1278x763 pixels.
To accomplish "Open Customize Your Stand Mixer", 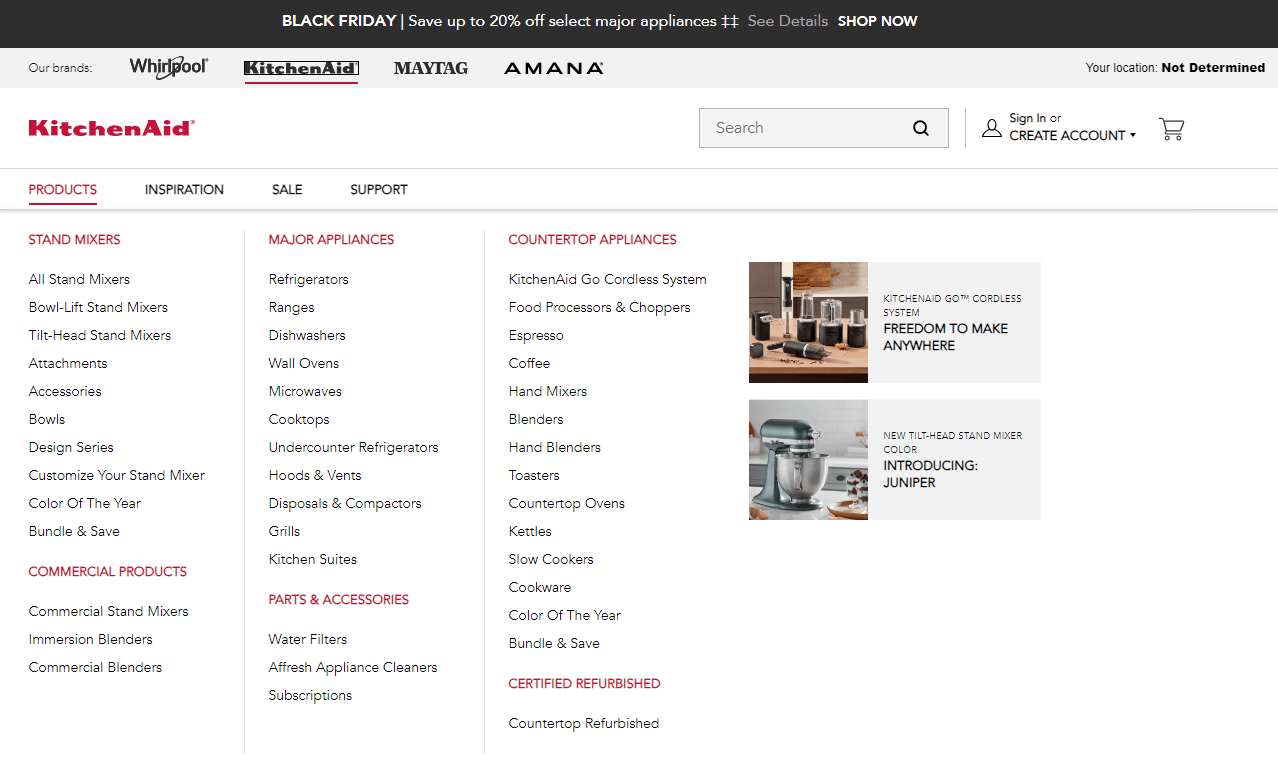I will 117,475.
